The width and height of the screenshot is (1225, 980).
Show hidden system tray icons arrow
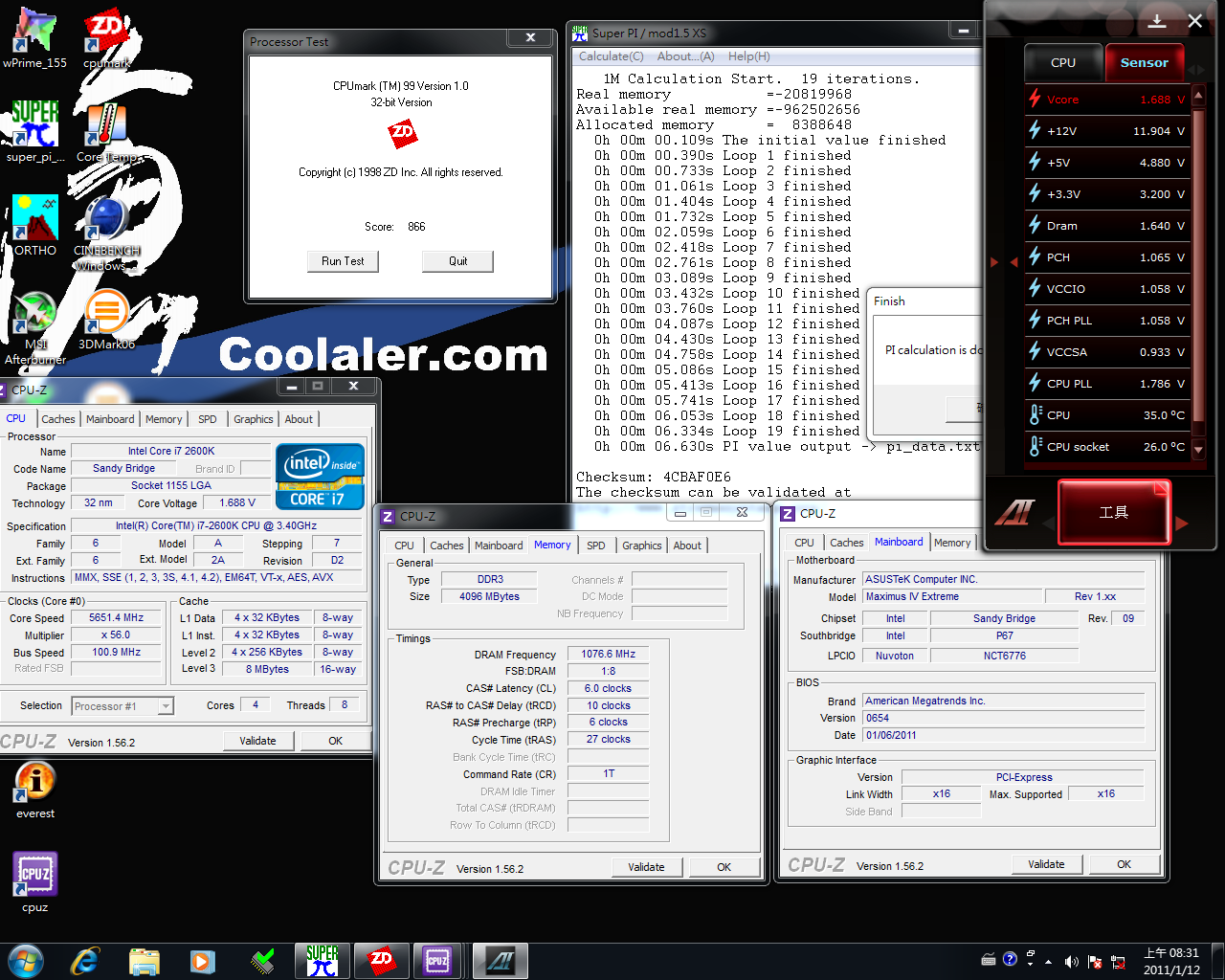(1048, 961)
